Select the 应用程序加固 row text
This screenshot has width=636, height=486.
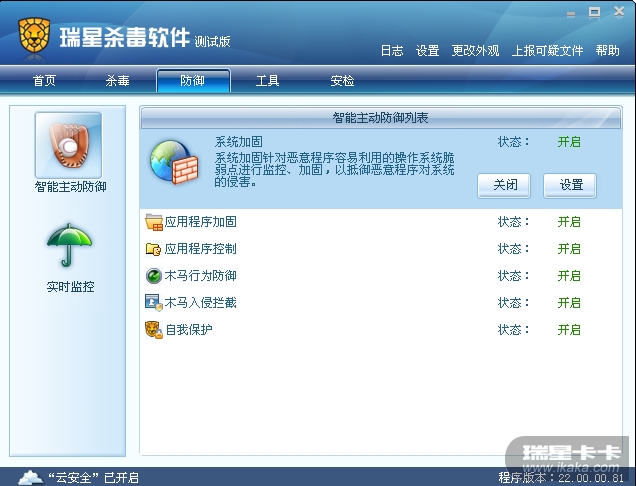click(x=200, y=222)
